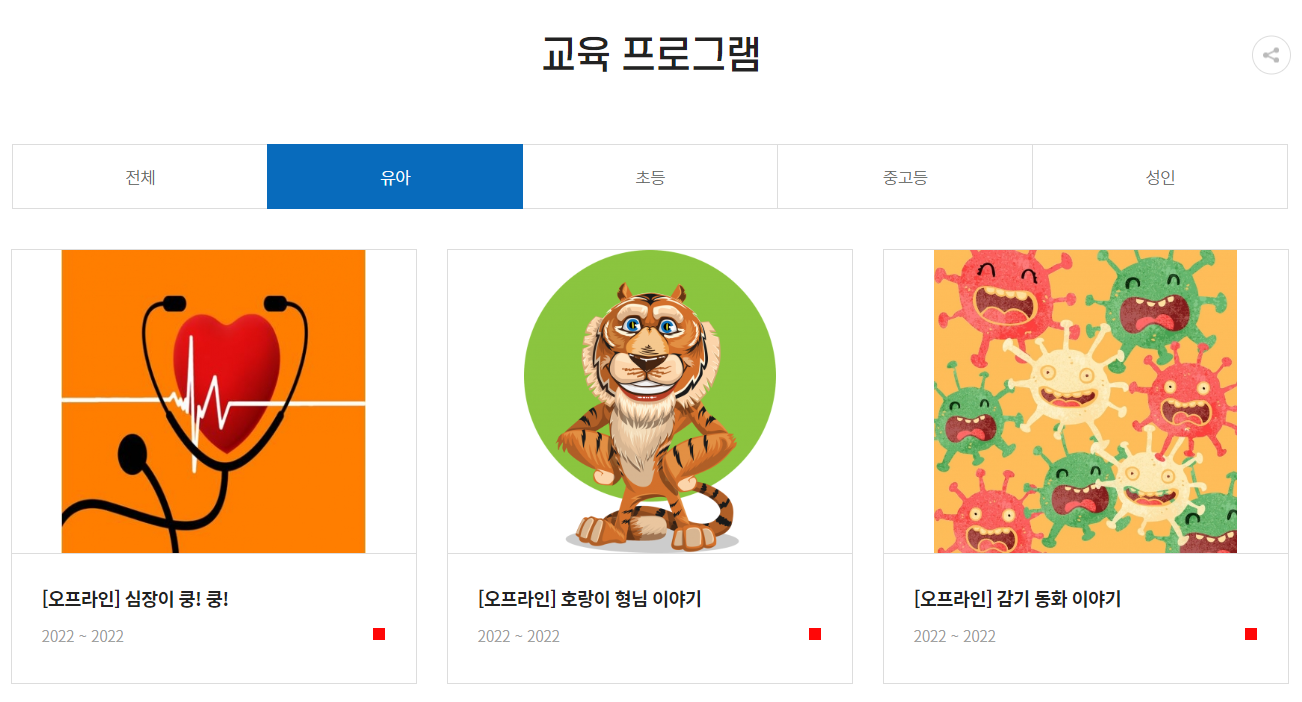Open [오프라인] 심장이 쿵! 쿵! title link

click(x=135, y=599)
